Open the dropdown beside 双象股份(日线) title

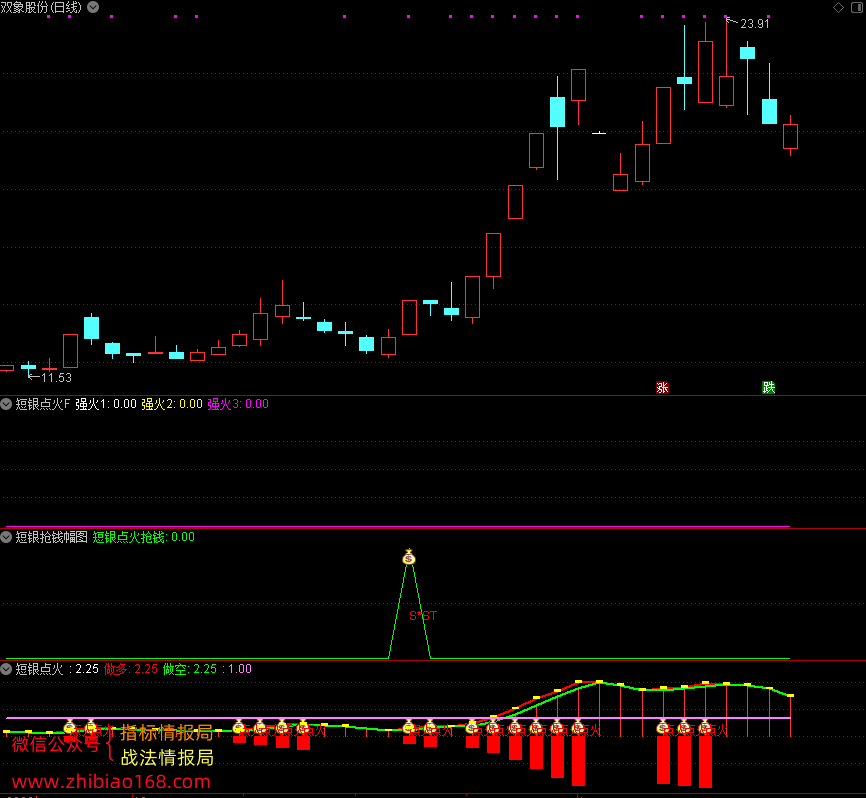click(x=93, y=7)
